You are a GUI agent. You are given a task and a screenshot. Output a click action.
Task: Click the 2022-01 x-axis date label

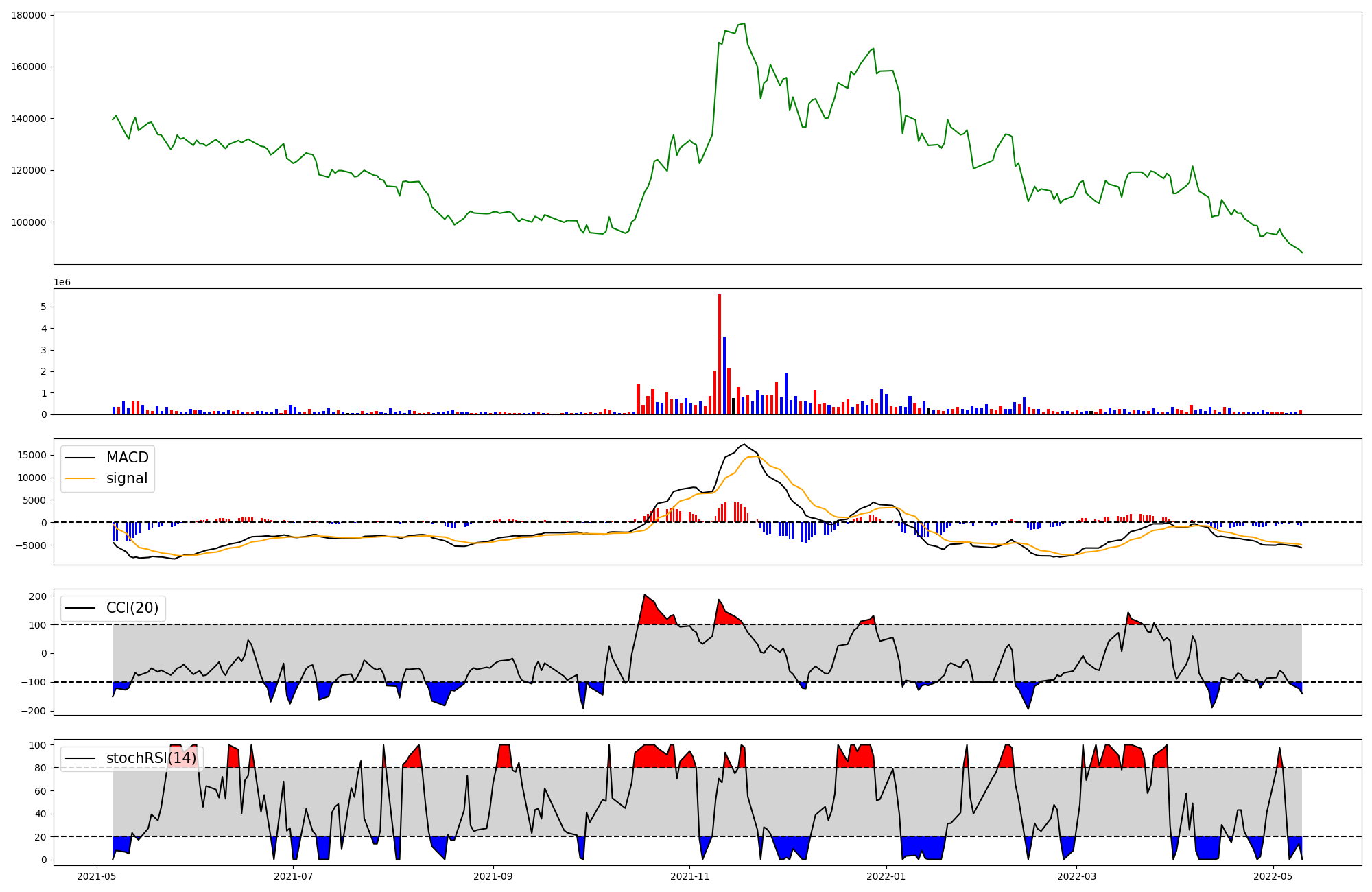[886, 876]
